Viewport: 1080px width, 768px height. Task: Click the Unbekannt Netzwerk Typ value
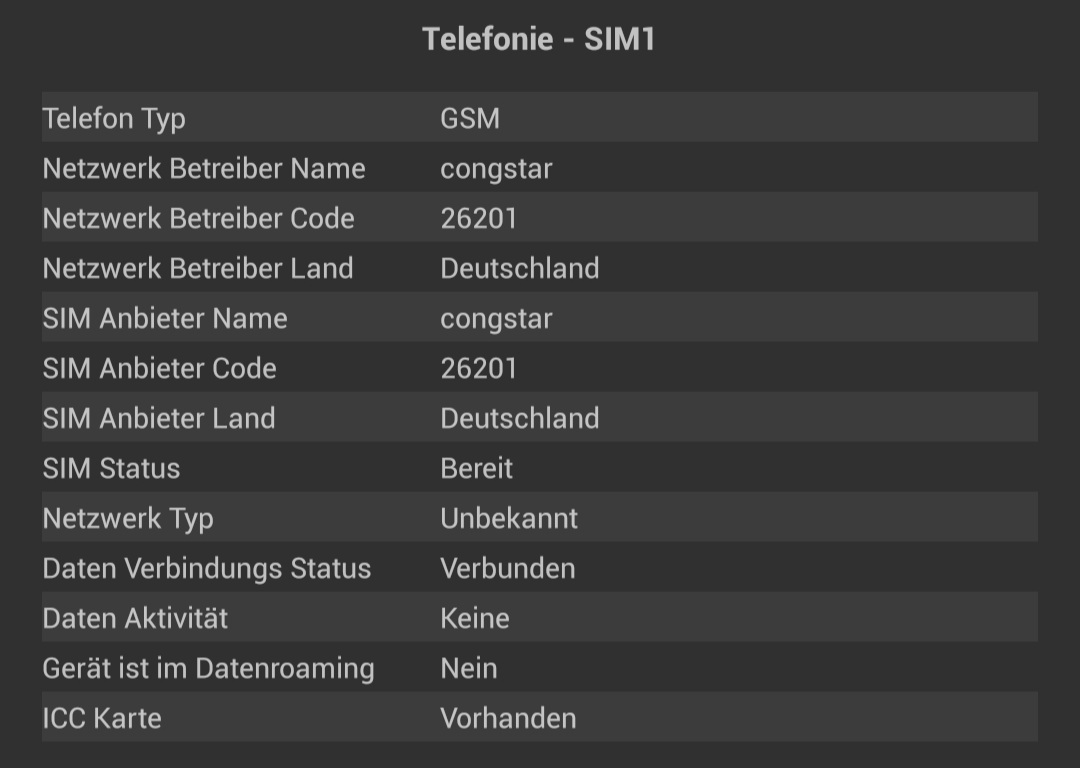tap(509, 518)
